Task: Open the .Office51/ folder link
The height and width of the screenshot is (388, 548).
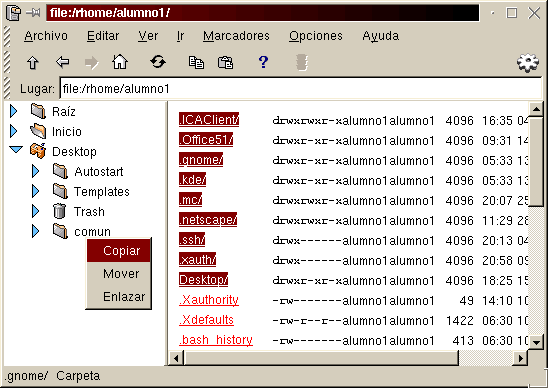Action: click(206, 139)
